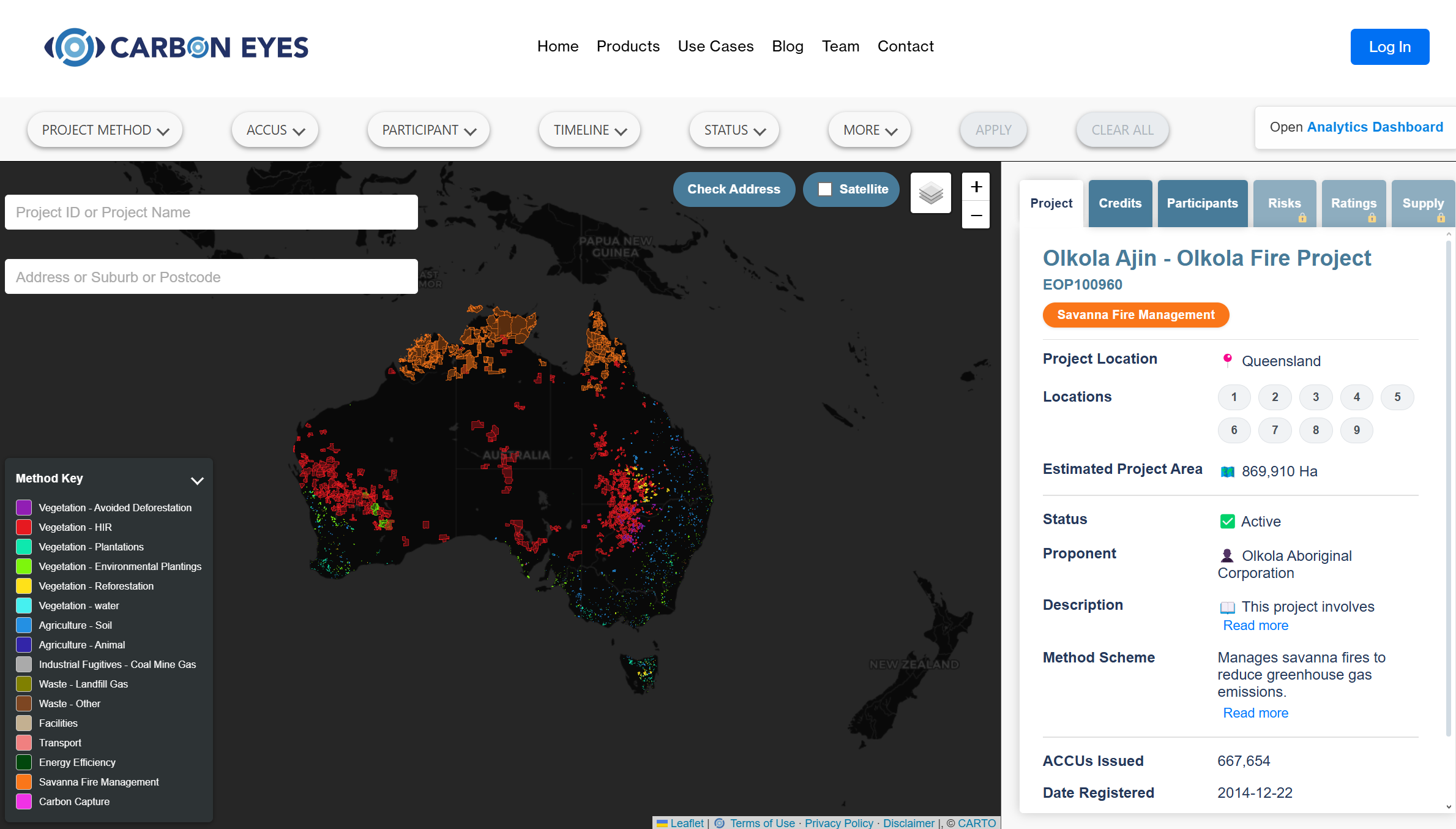The height and width of the screenshot is (829, 1456).
Task: Collapse the Method Key panel
Action: click(197, 481)
